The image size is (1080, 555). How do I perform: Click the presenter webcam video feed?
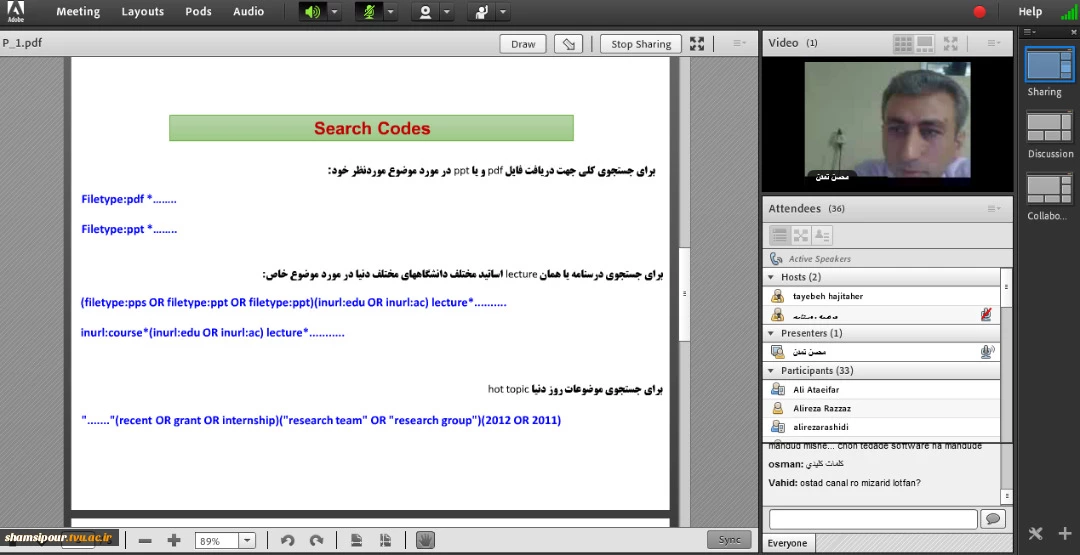pos(888,121)
